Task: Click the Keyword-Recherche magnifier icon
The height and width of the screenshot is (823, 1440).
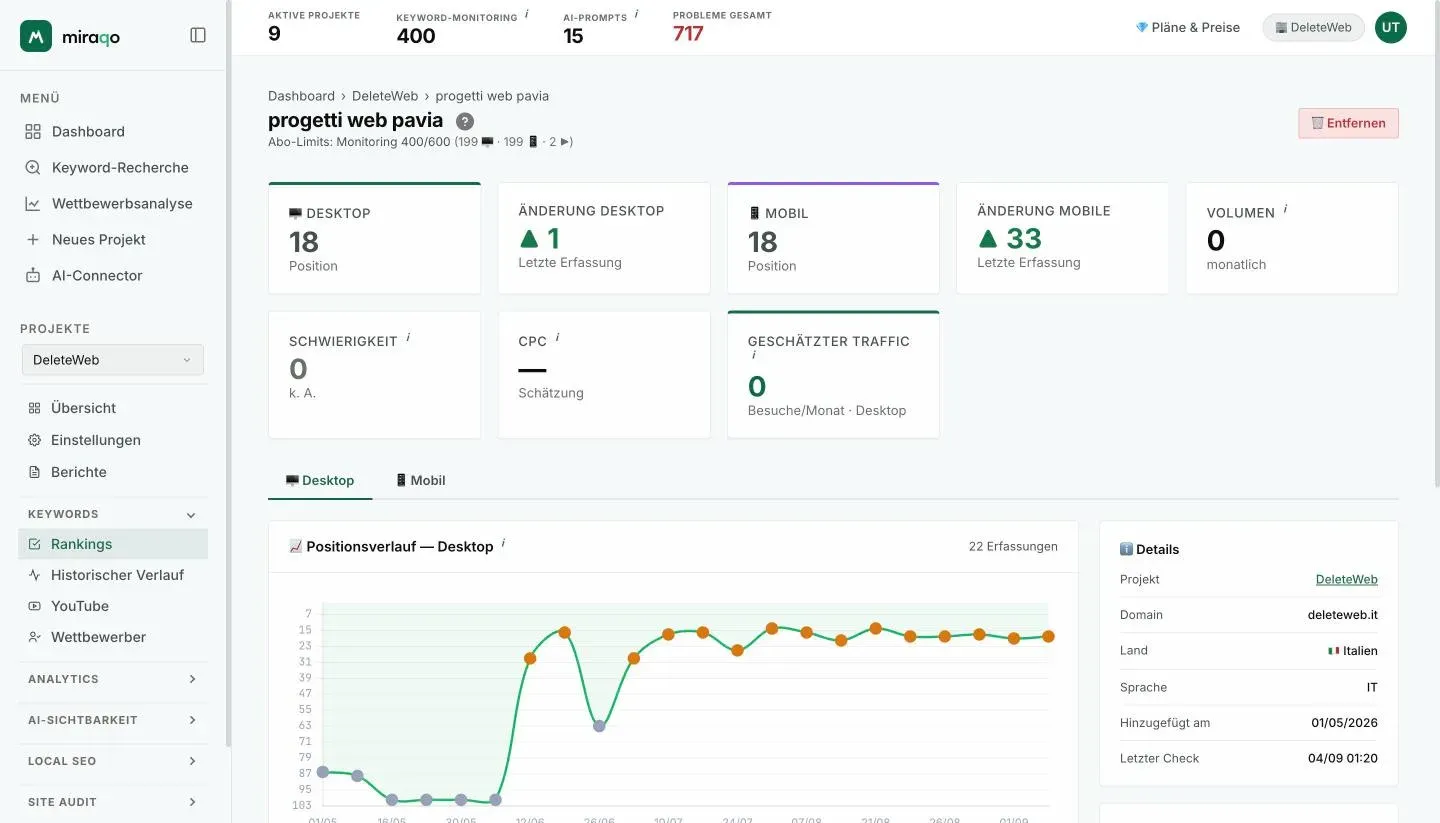Action: tap(33, 168)
